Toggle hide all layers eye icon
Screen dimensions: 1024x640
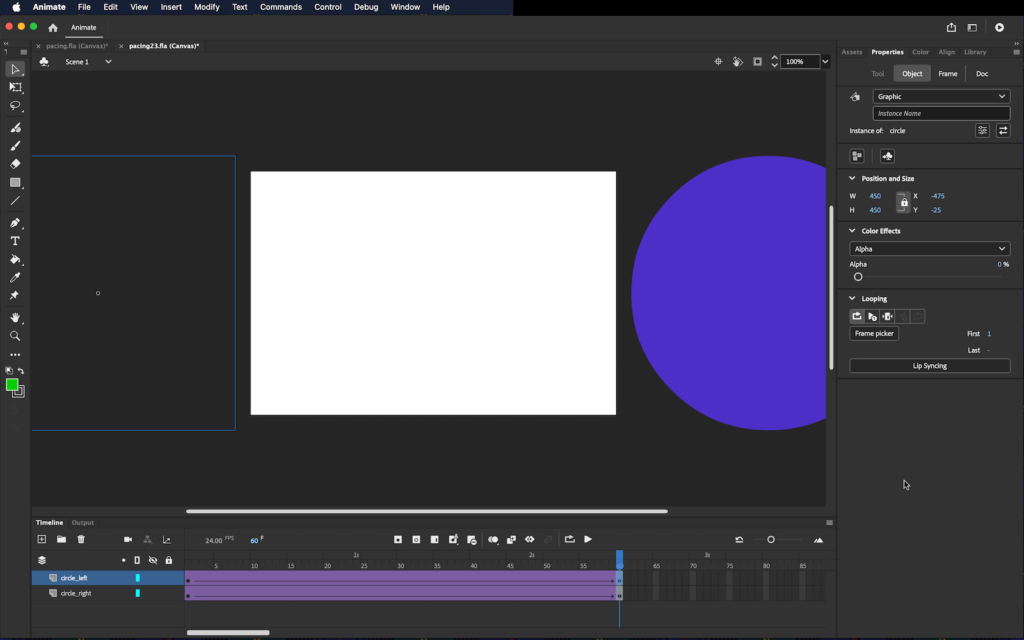153,560
